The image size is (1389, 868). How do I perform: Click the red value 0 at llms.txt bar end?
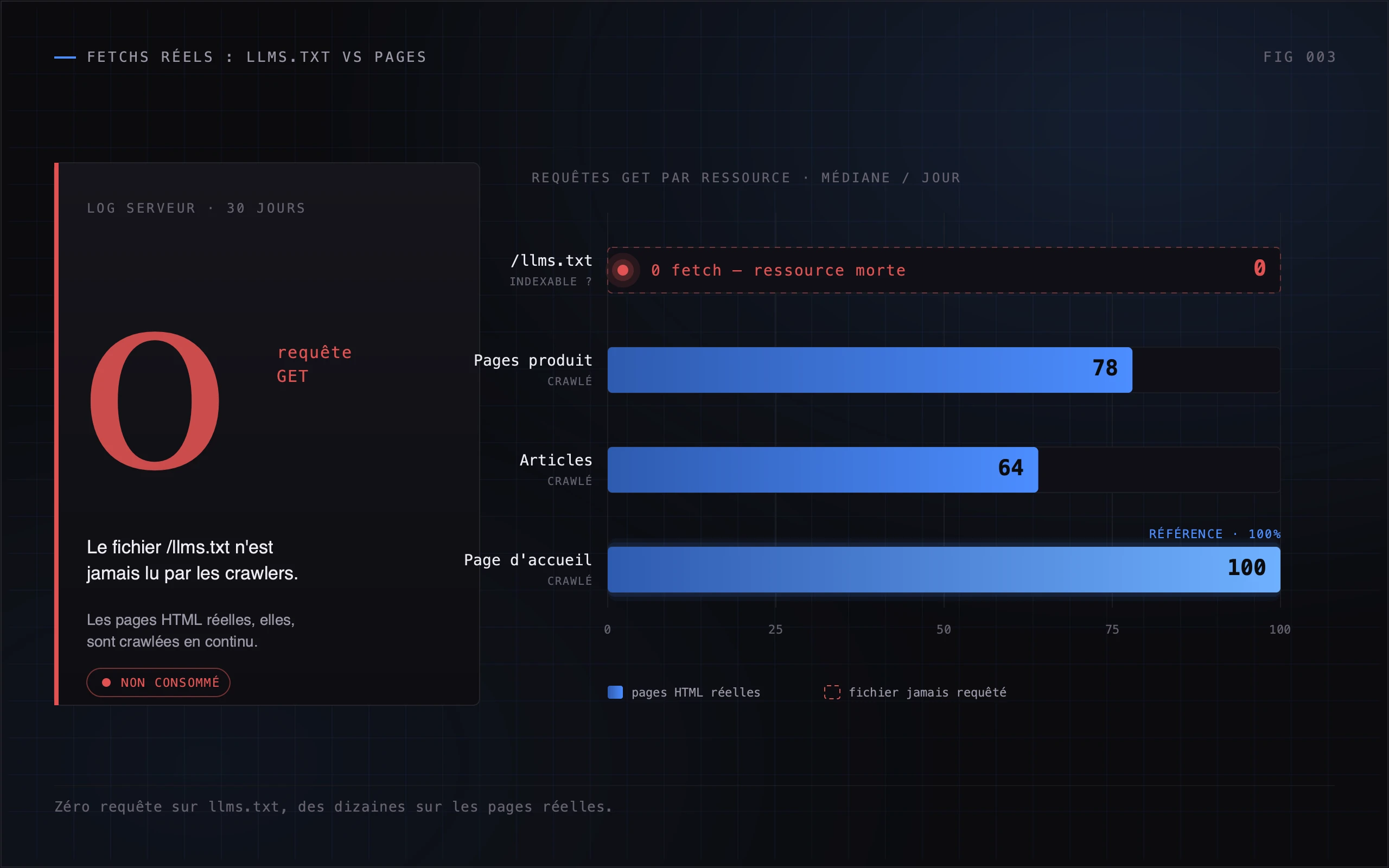(x=1259, y=267)
